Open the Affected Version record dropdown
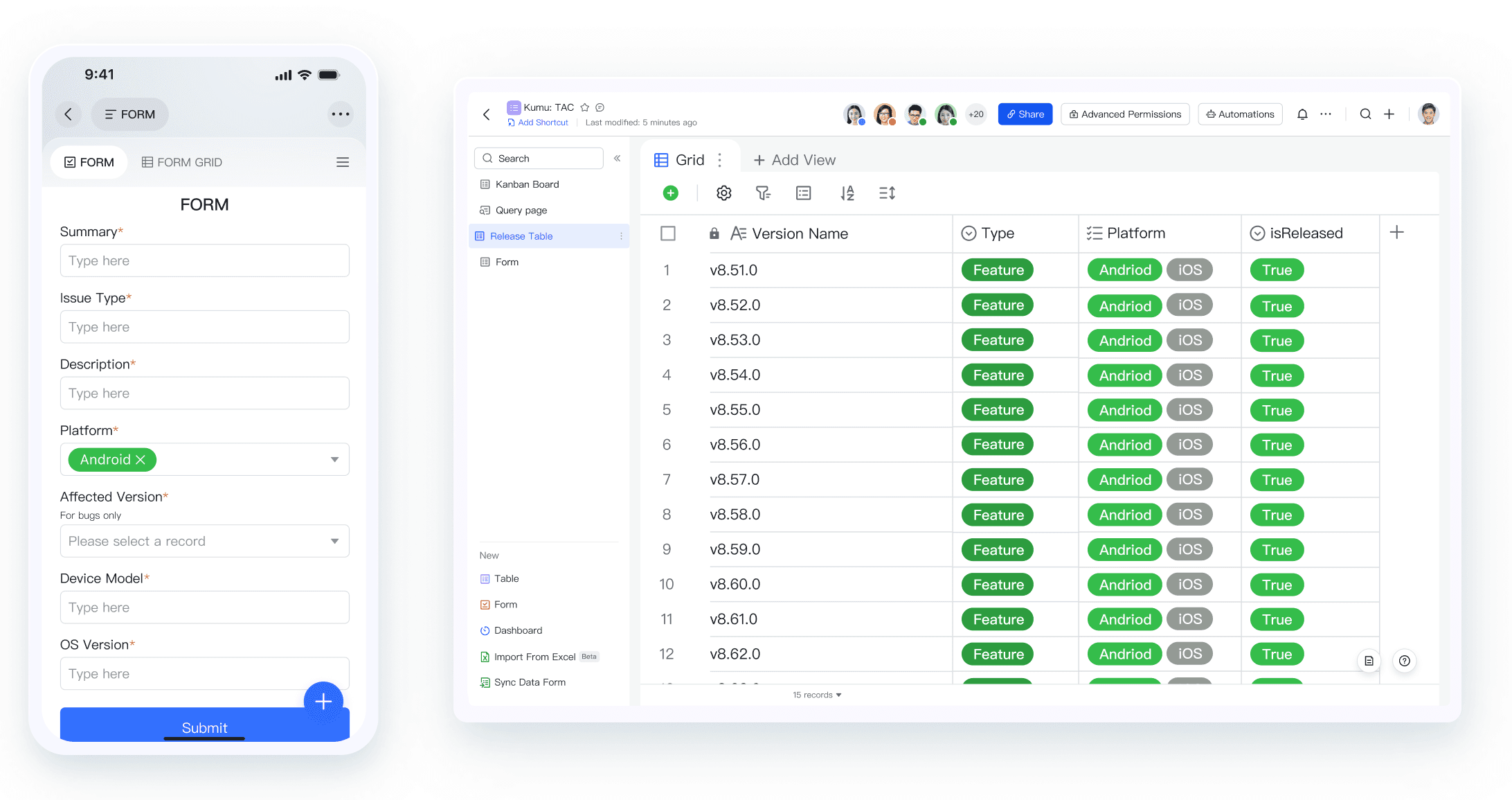This screenshot has width=1512, height=800. point(334,541)
